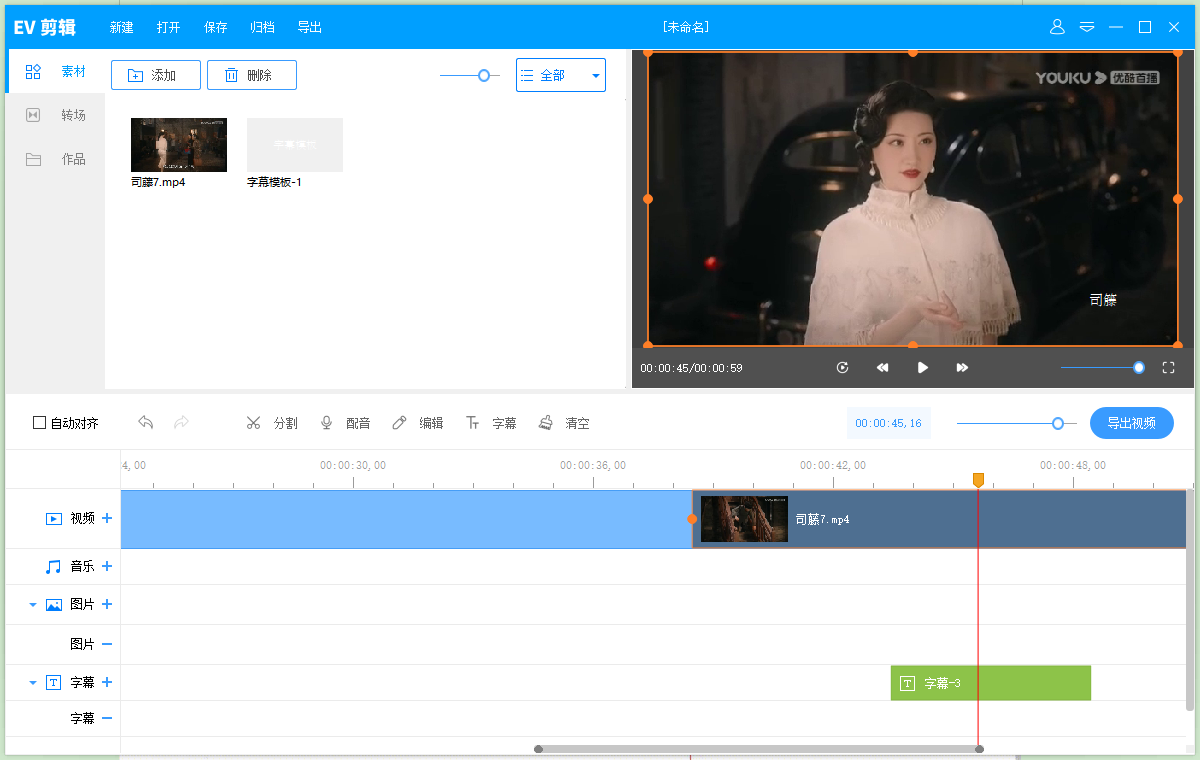Click the 图片 track picture icon
Viewport: 1200px width, 760px height.
click(54, 605)
